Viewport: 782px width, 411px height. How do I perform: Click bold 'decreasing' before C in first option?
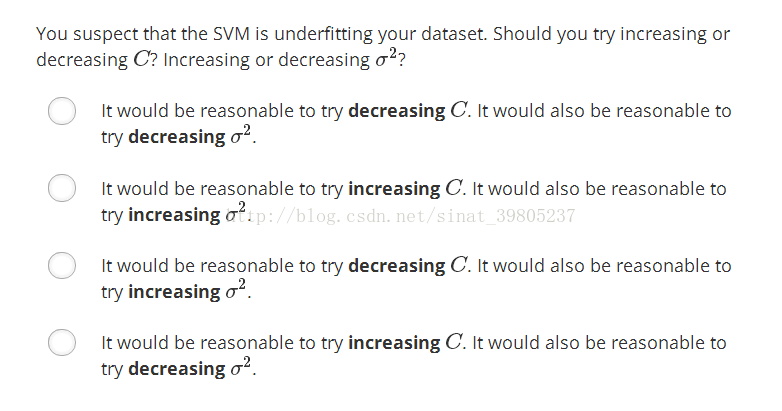pos(396,111)
